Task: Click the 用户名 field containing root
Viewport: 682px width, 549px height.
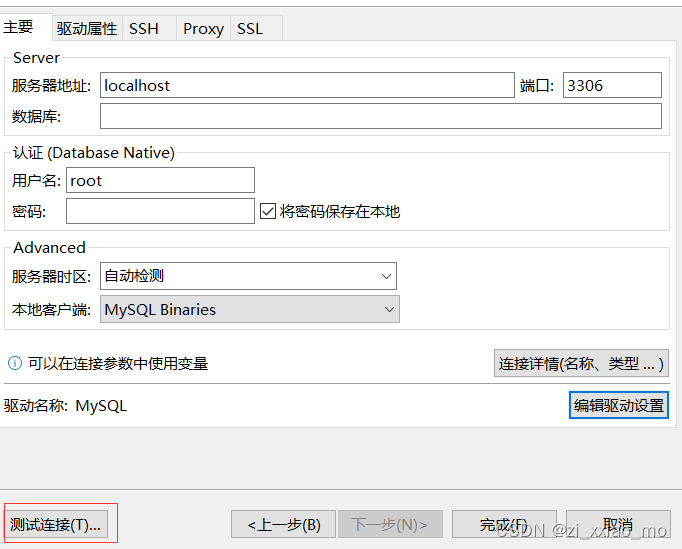Action: (160, 180)
